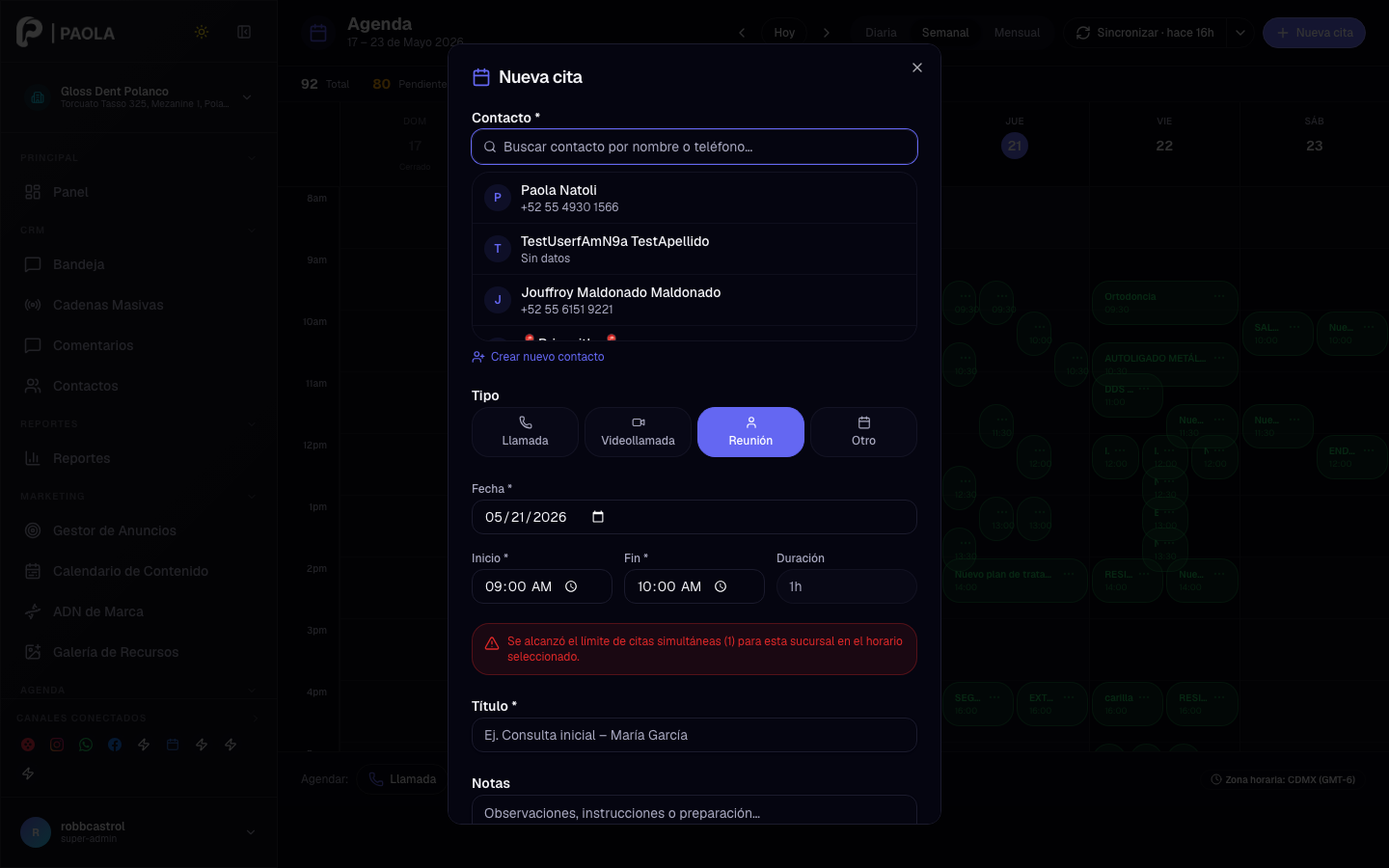Click the Reportes bar chart icon
This screenshot has width=1389, height=868.
pyautogui.click(x=33, y=458)
